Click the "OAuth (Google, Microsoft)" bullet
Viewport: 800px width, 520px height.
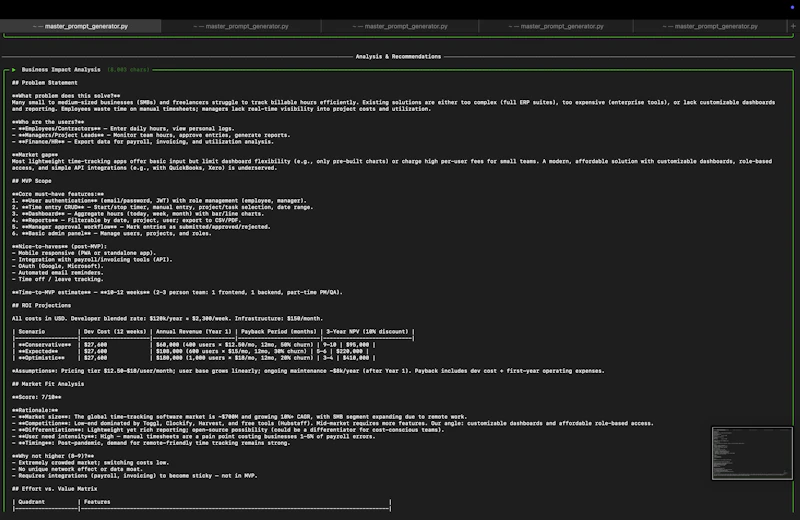58,266
